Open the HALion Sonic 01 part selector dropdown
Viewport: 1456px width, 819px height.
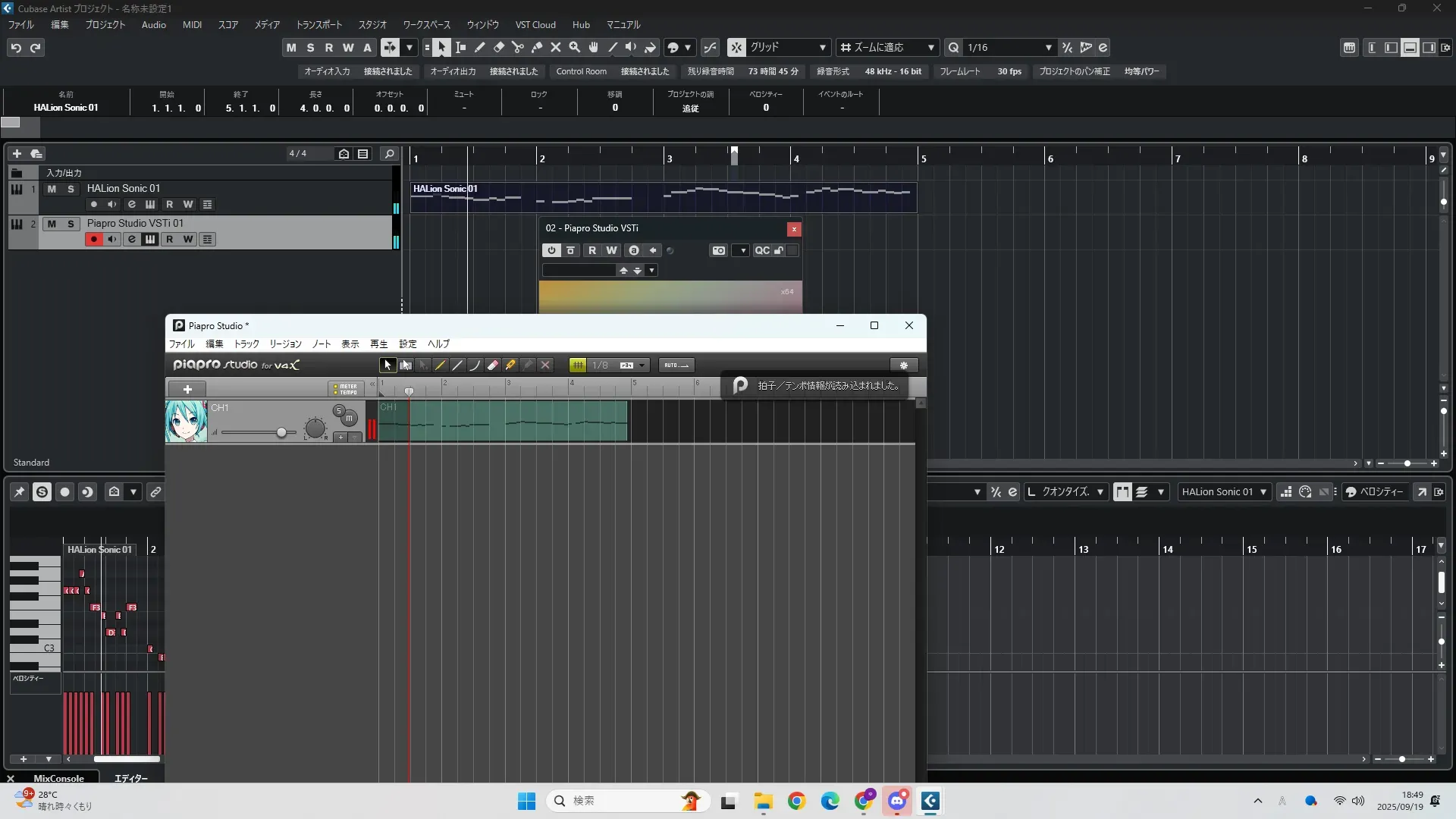coord(1263,492)
